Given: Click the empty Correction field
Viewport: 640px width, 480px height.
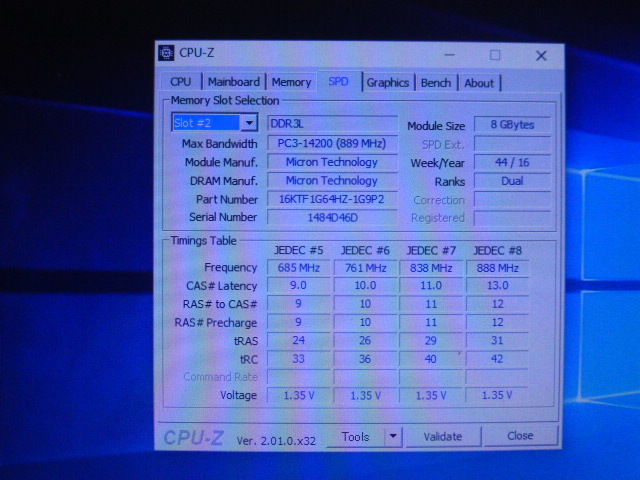Looking at the screenshot, I should 512,200.
